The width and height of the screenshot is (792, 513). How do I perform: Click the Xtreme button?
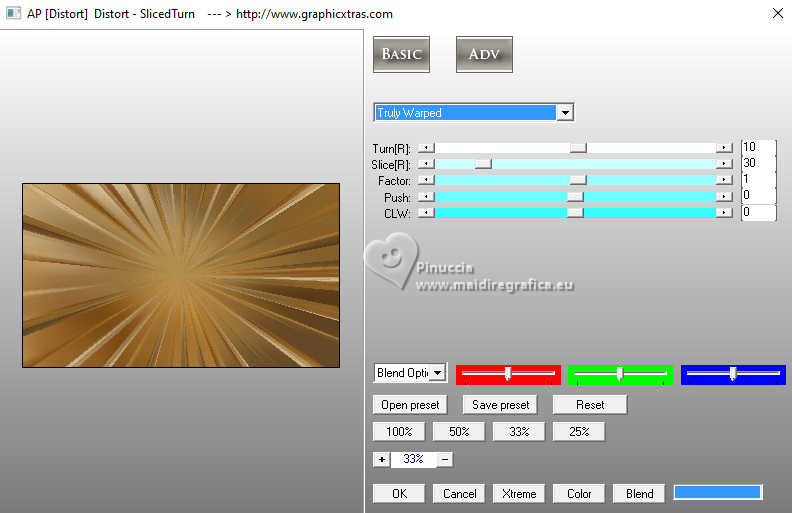tap(519, 494)
